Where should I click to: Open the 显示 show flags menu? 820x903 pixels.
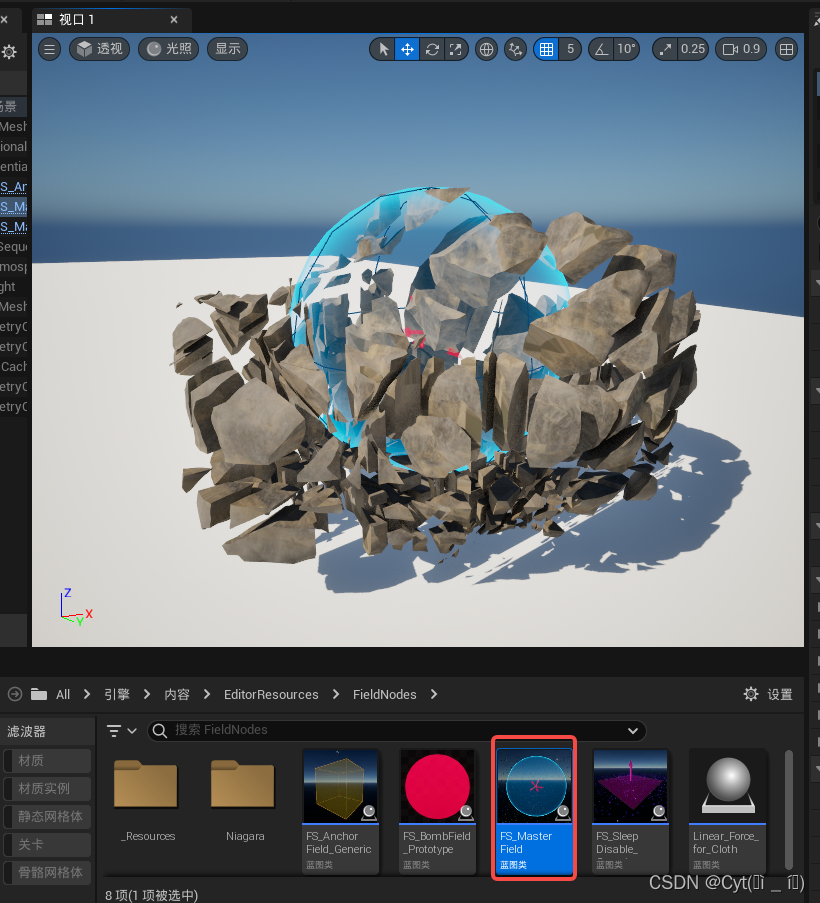pyautogui.click(x=227, y=49)
